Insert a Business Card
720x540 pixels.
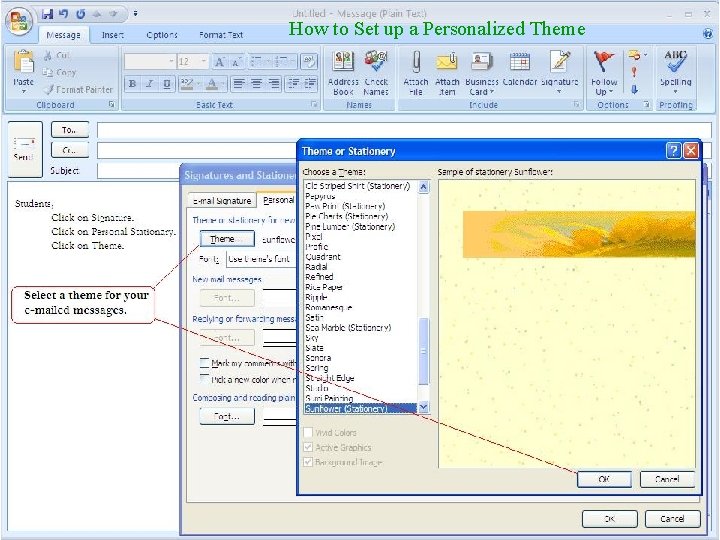coord(482,73)
